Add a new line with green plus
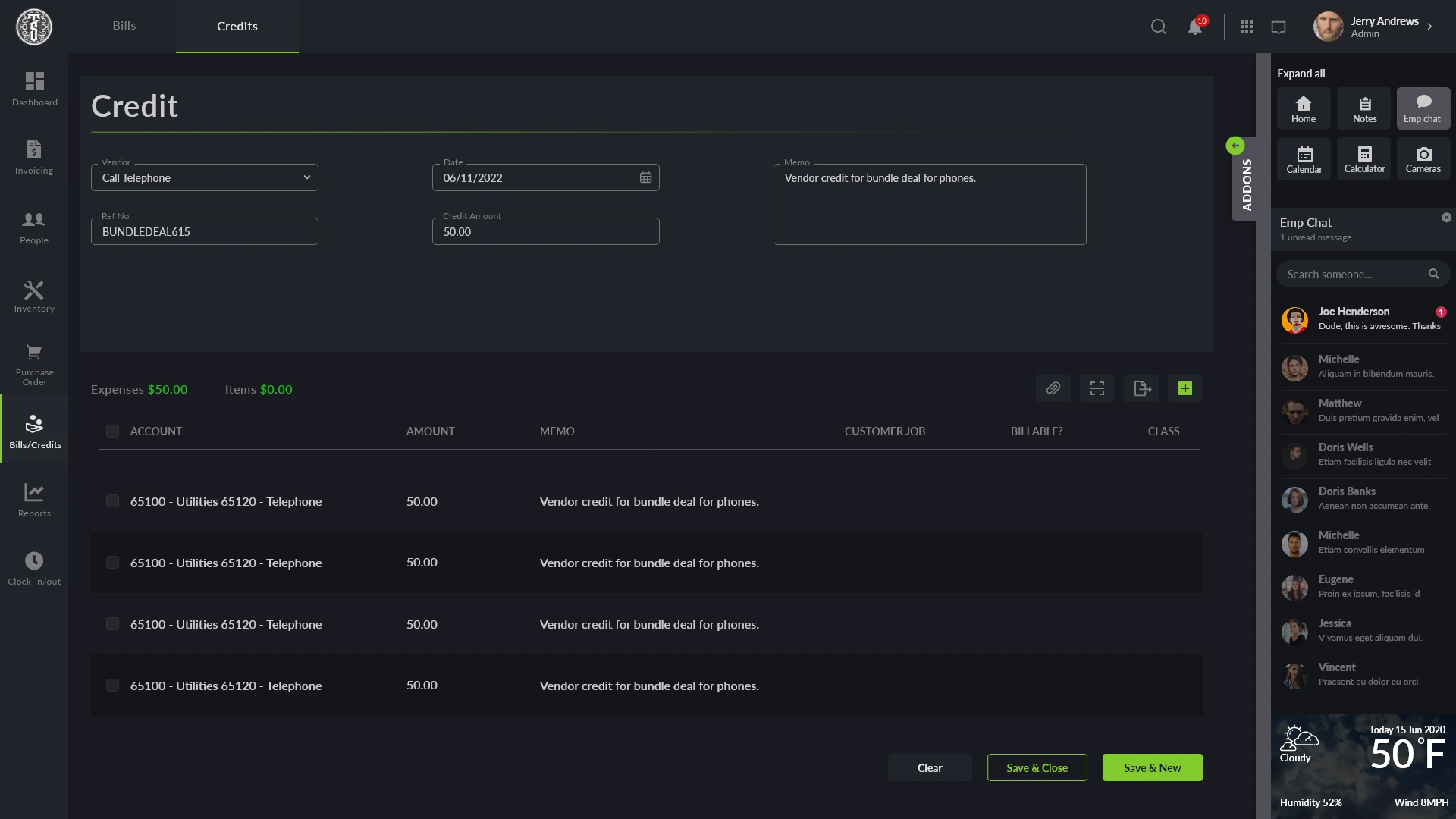The width and height of the screenshot is (1456, 819). click(x=1185, y=388)
